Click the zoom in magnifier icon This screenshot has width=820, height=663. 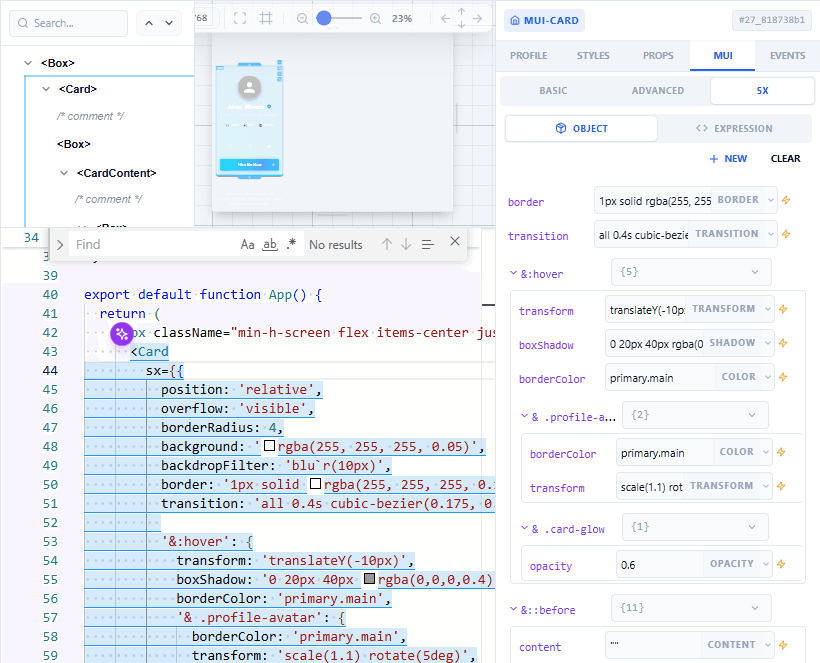point(375,19)
